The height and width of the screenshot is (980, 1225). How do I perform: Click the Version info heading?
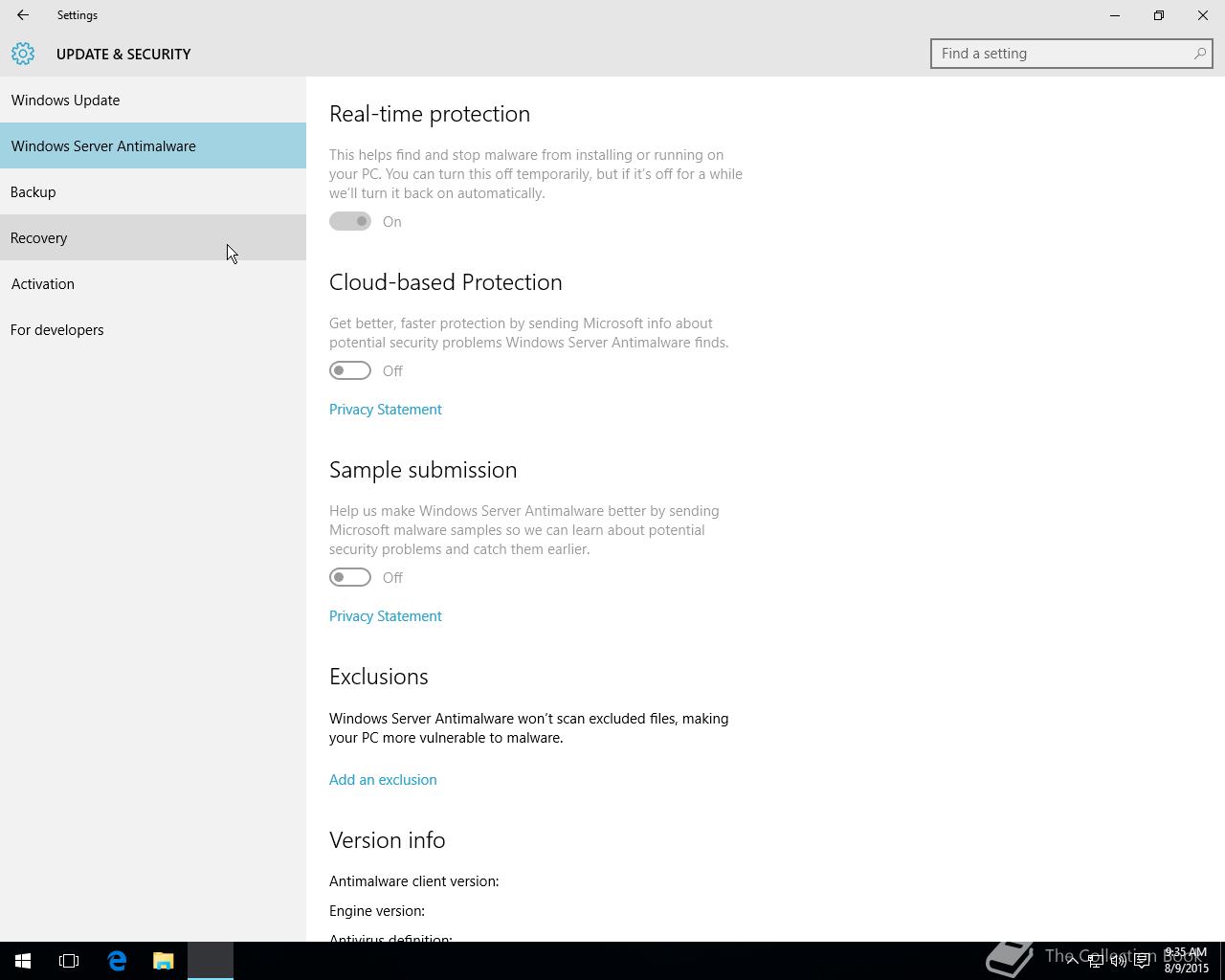[x=388, y=840]
